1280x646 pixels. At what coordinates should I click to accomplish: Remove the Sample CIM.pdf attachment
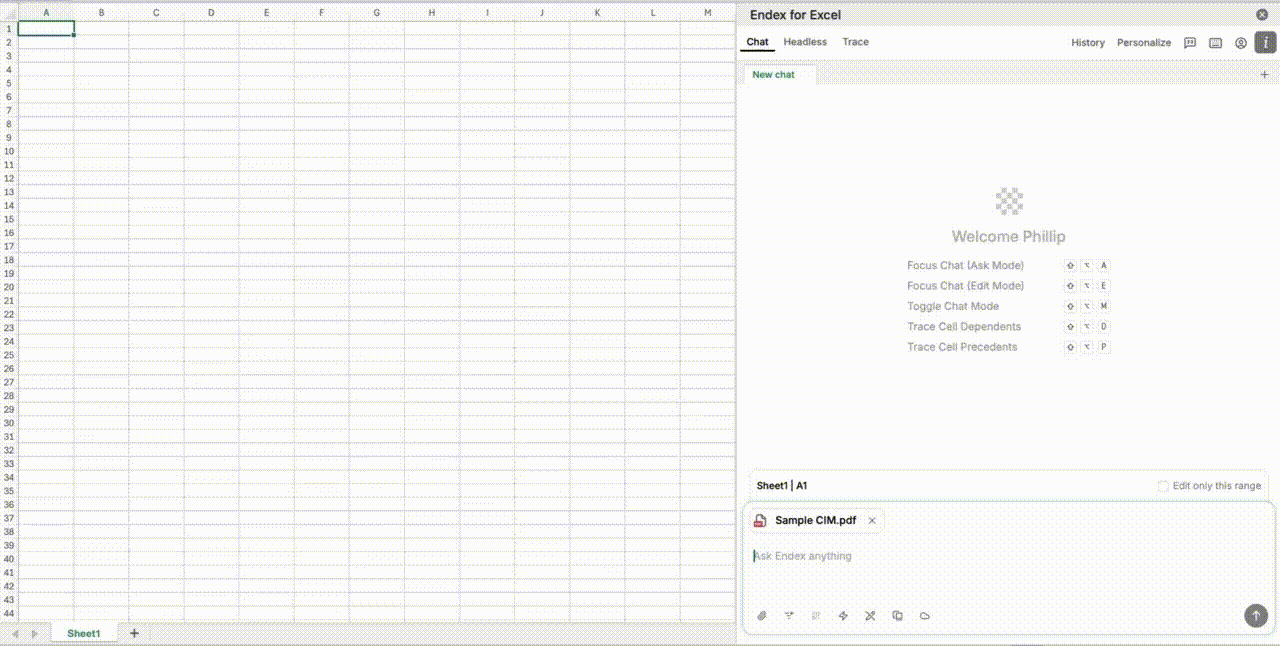872,521
